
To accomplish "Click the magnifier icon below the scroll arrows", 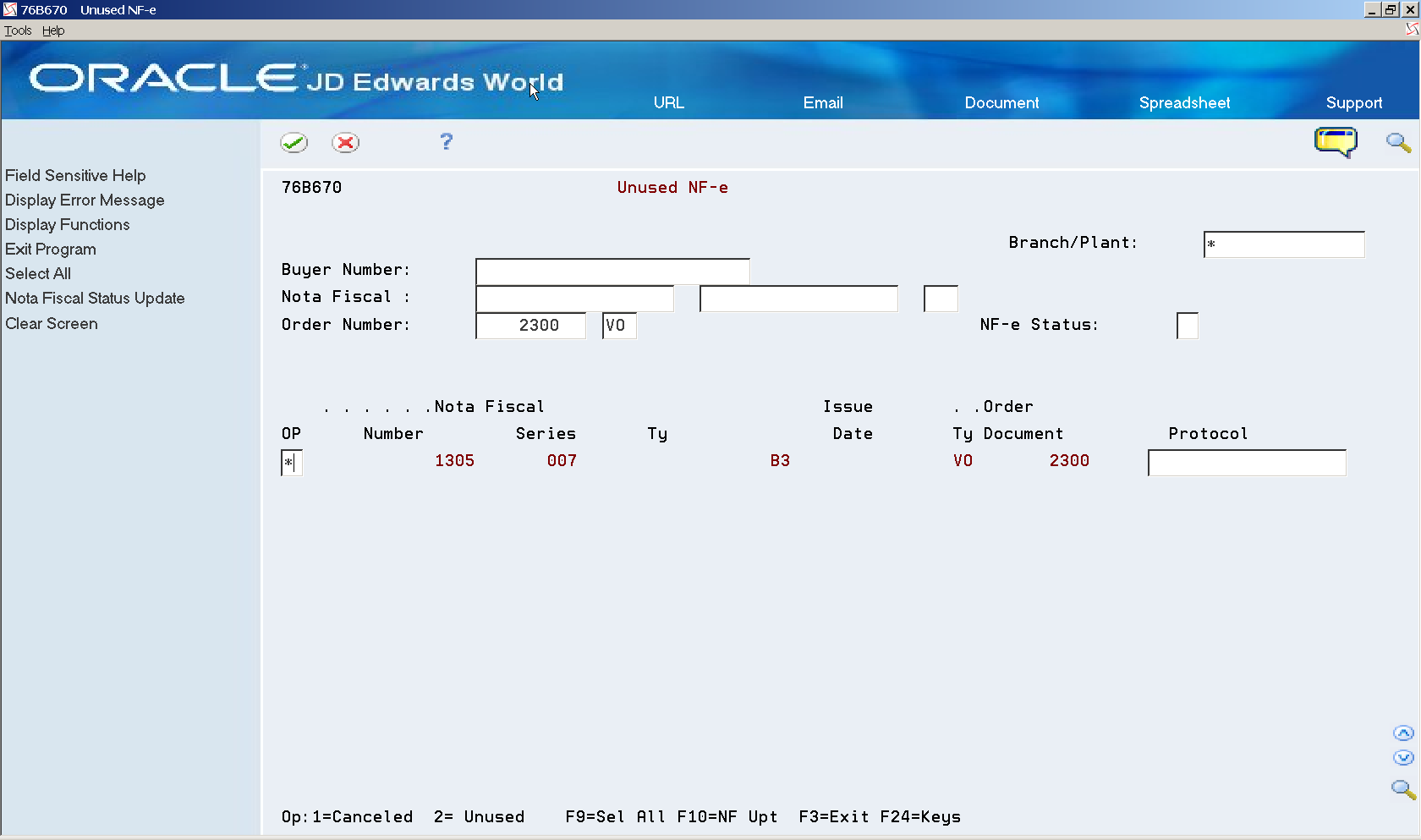I will point(1403,789).
